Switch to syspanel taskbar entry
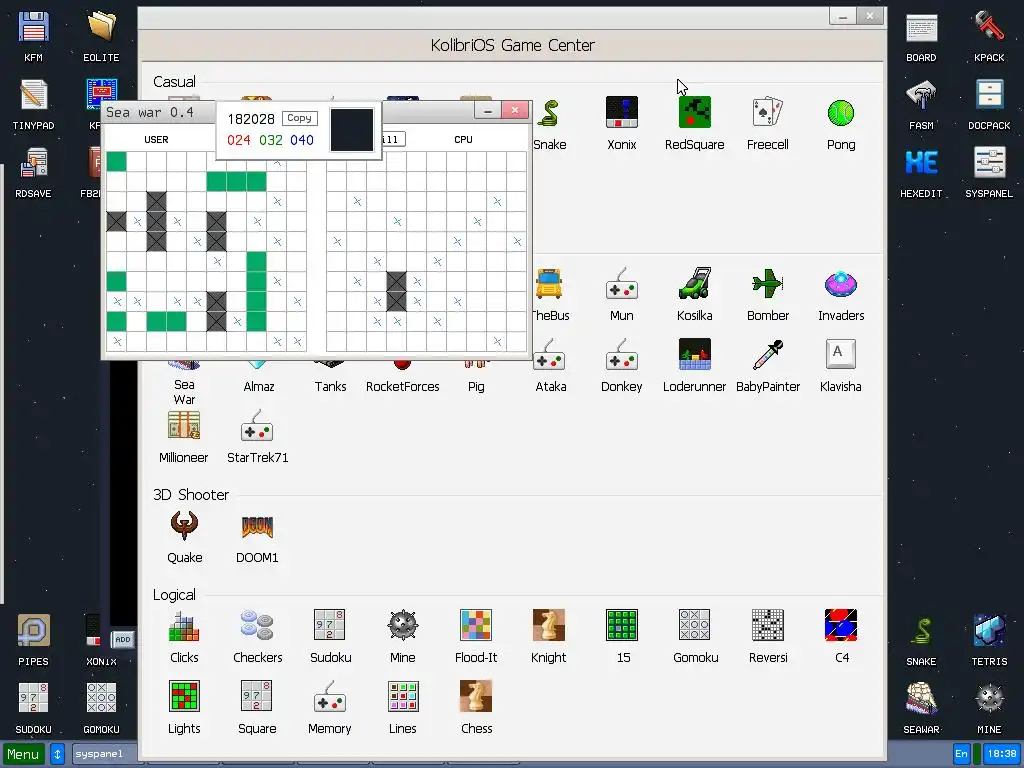Image resolution: width=1024 pixels, height=768 pixels. [x=103, y=754]
